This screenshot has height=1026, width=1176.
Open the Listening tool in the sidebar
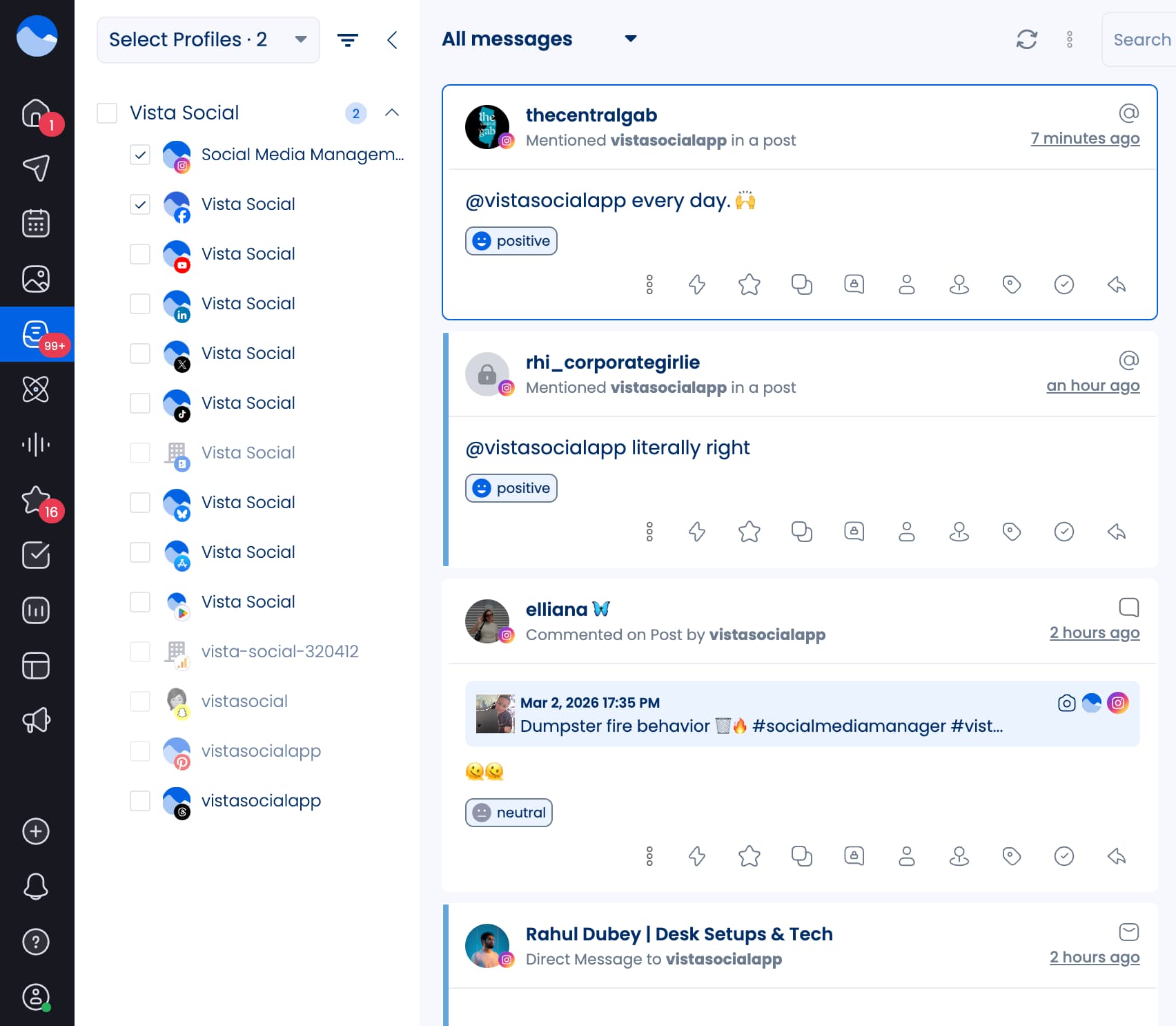click(36, 445)
